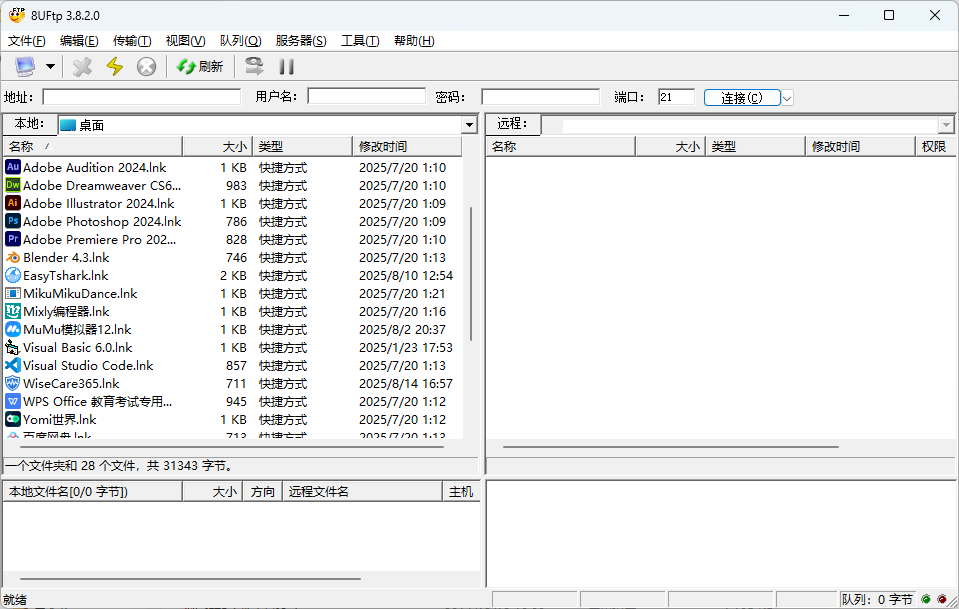Select Visual Studio Code.lnk icon
The height and width of the screenshot is (609, 959).
coord(13,365)
